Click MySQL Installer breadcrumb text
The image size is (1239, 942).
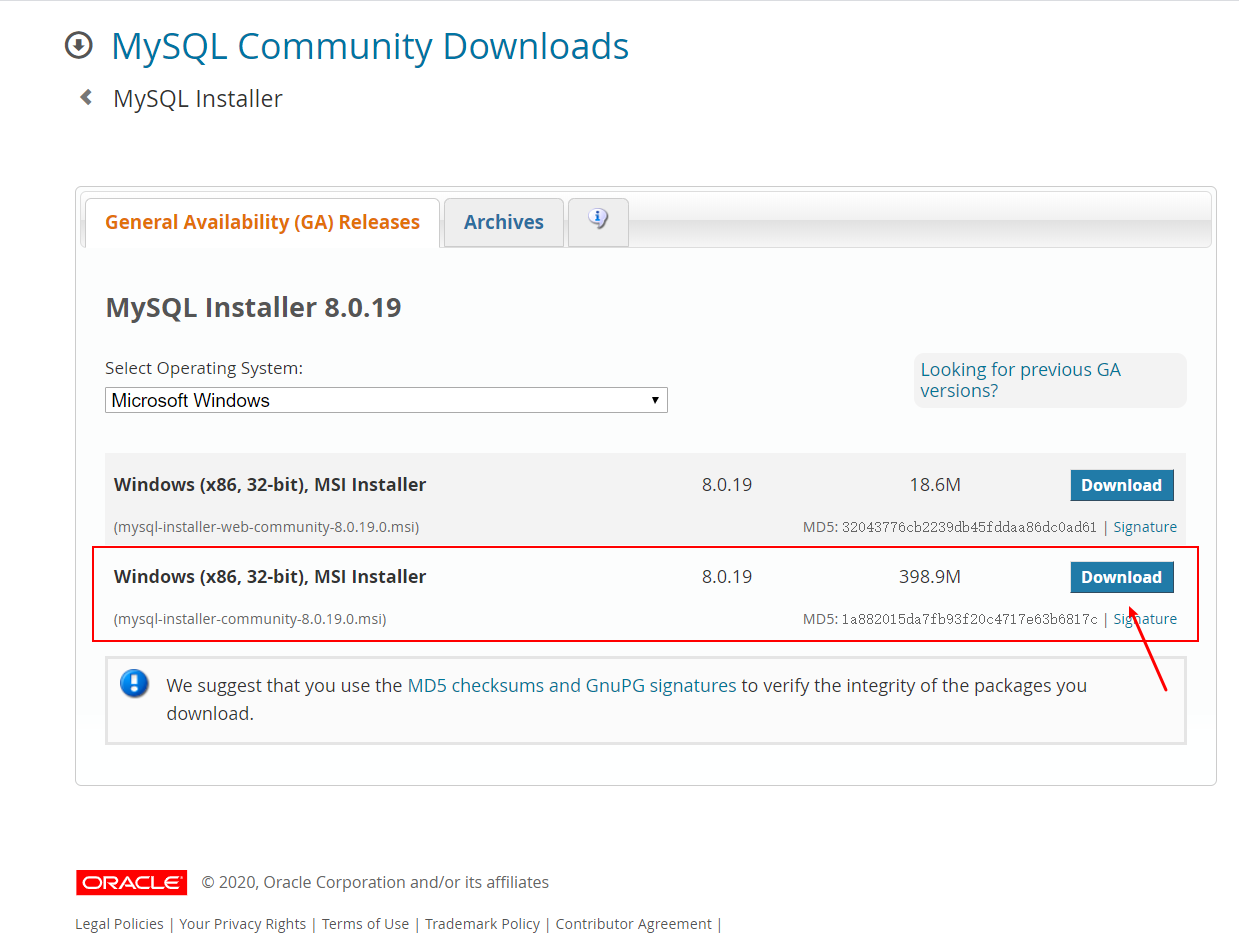pyautogui.click(x=198, y=99)
